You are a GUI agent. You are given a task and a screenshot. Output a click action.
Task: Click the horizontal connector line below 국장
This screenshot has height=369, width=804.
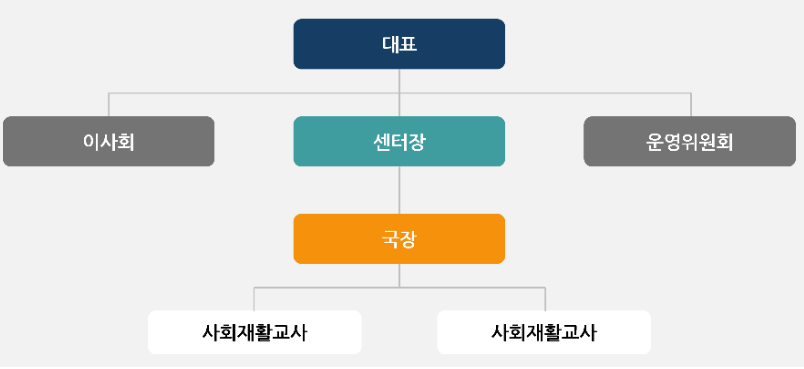(x=399, y=288)
